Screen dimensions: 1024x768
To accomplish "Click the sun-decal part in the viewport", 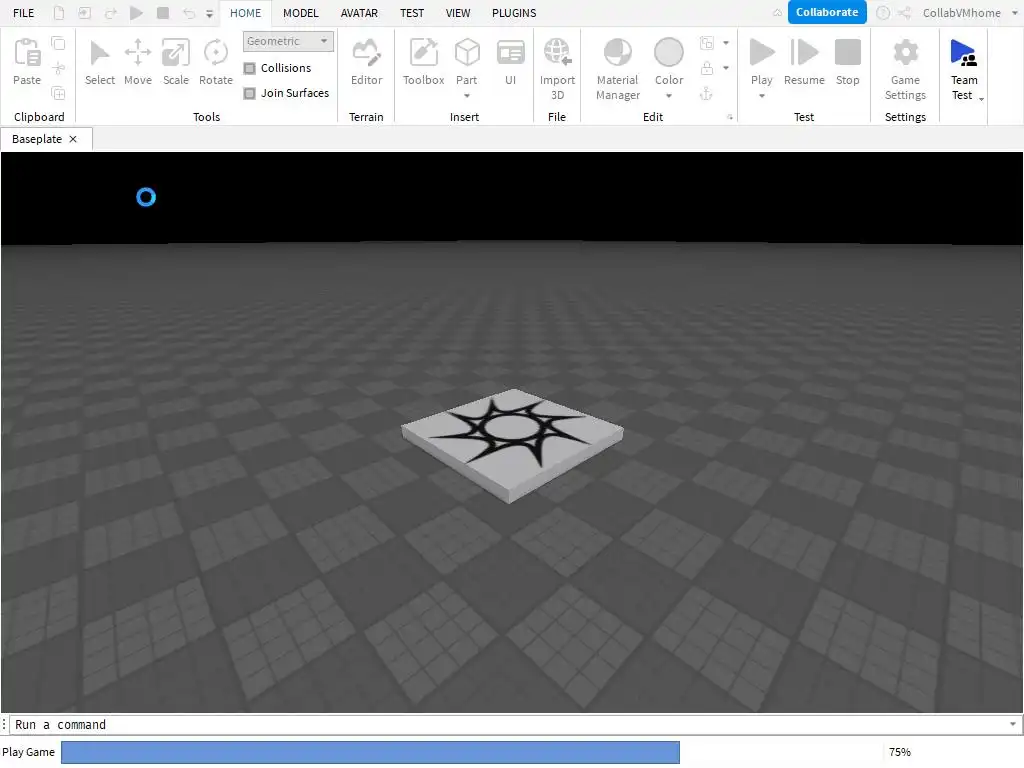I will (512, 444).
